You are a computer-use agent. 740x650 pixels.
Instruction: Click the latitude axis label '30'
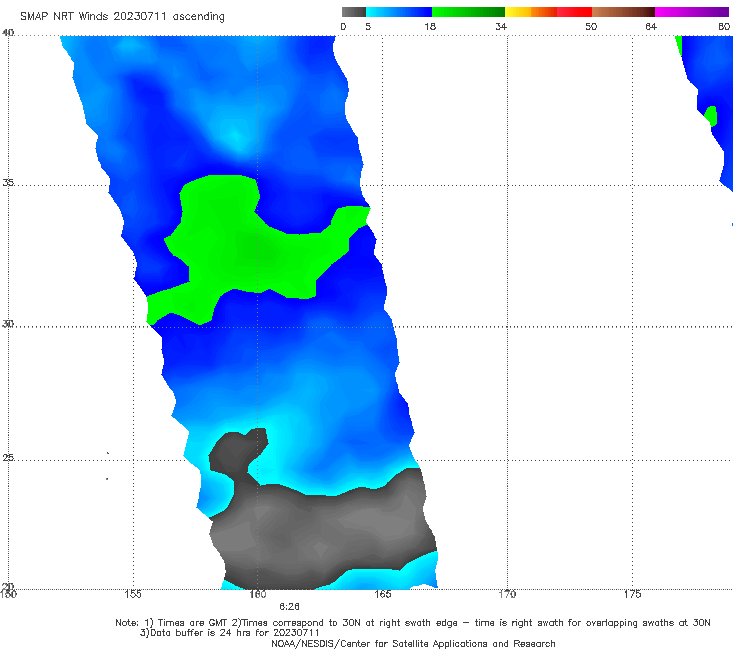pyautogui.click(x=8, y=323)
